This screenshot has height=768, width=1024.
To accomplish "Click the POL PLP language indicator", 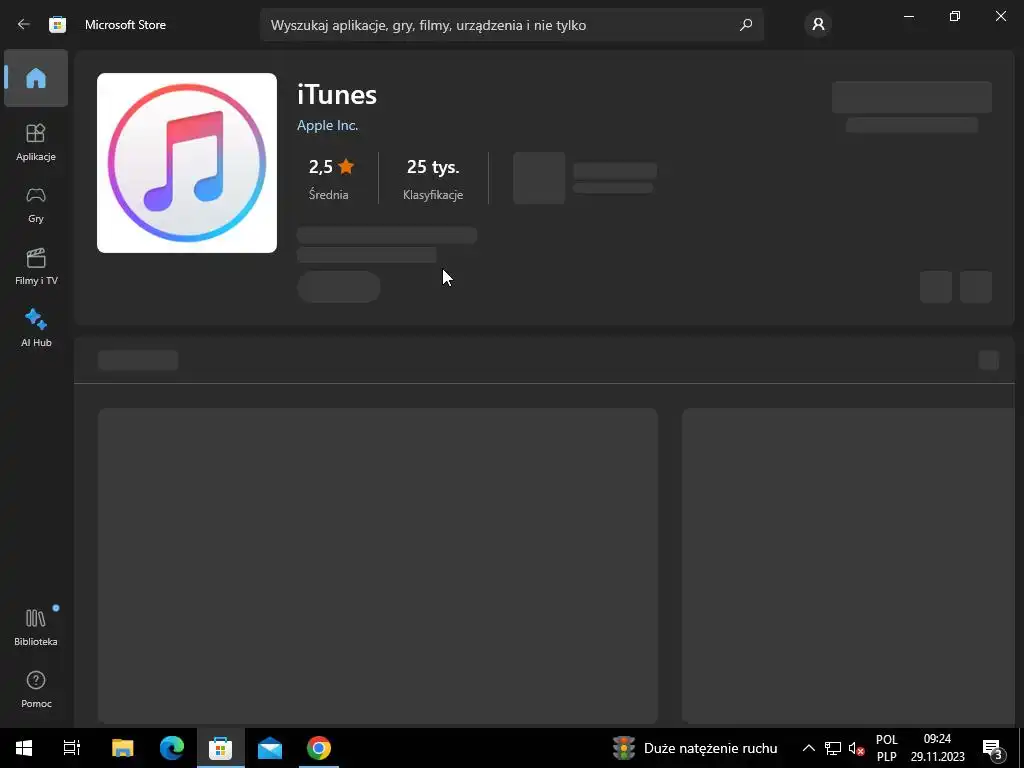I will tap(886, 748).
